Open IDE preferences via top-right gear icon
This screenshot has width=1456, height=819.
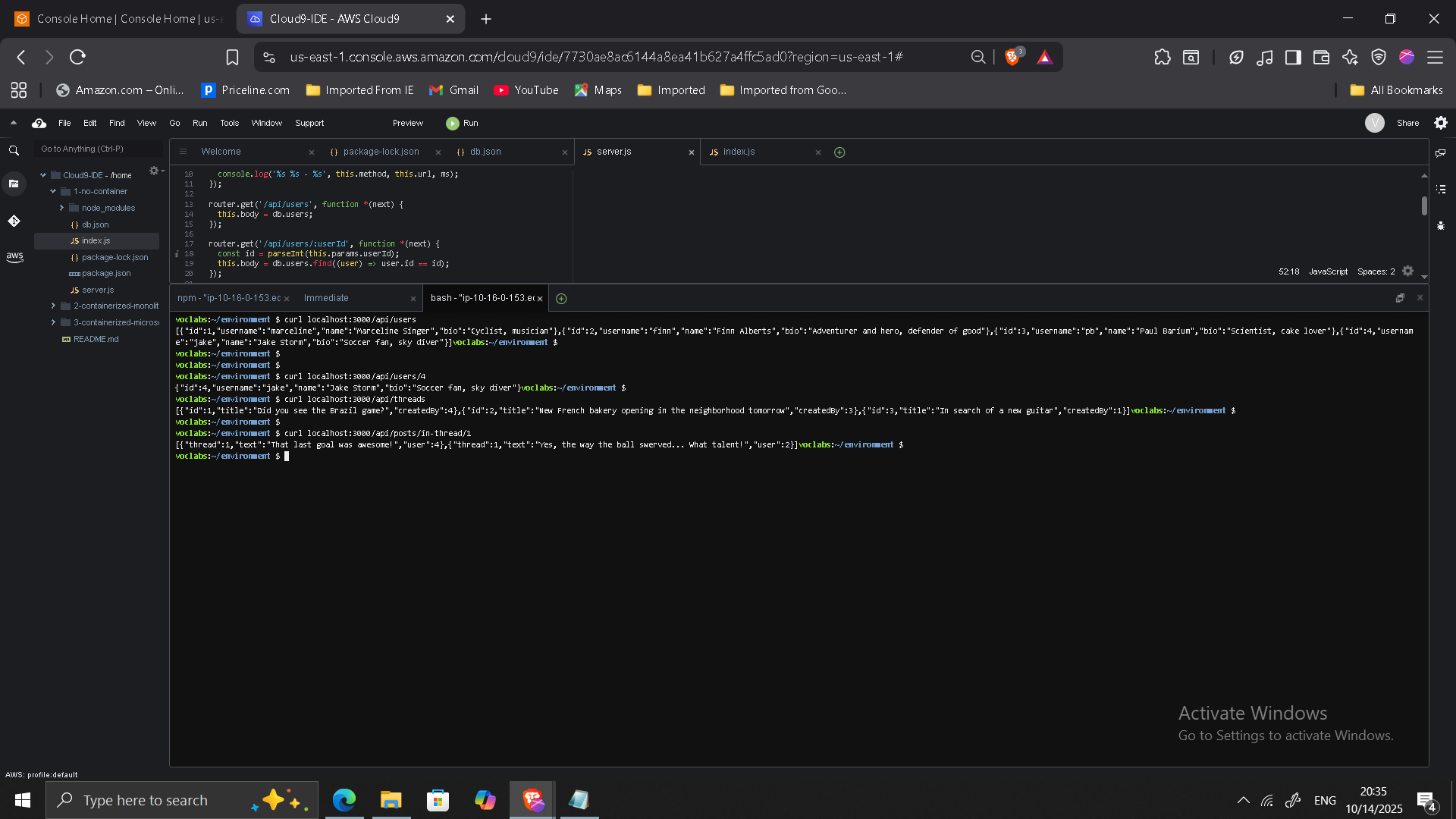tap(1440, 123)
